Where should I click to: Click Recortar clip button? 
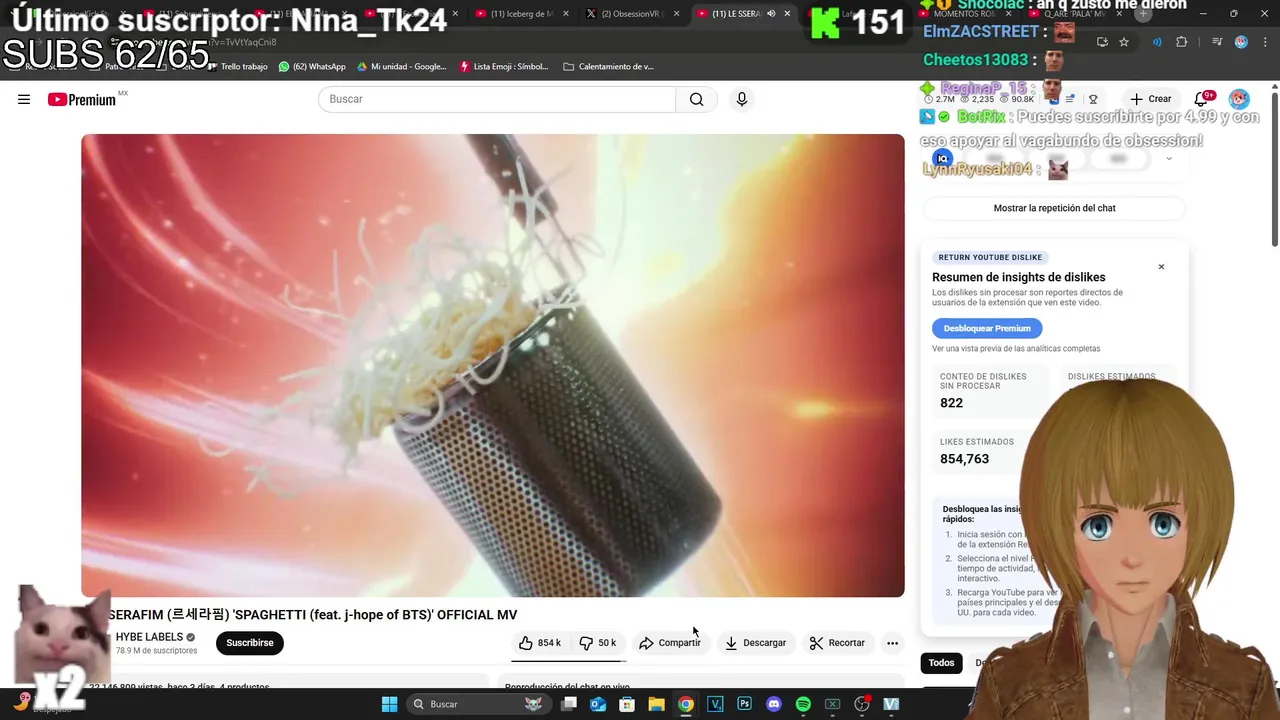pyautogui.click(x=837, y=643)
